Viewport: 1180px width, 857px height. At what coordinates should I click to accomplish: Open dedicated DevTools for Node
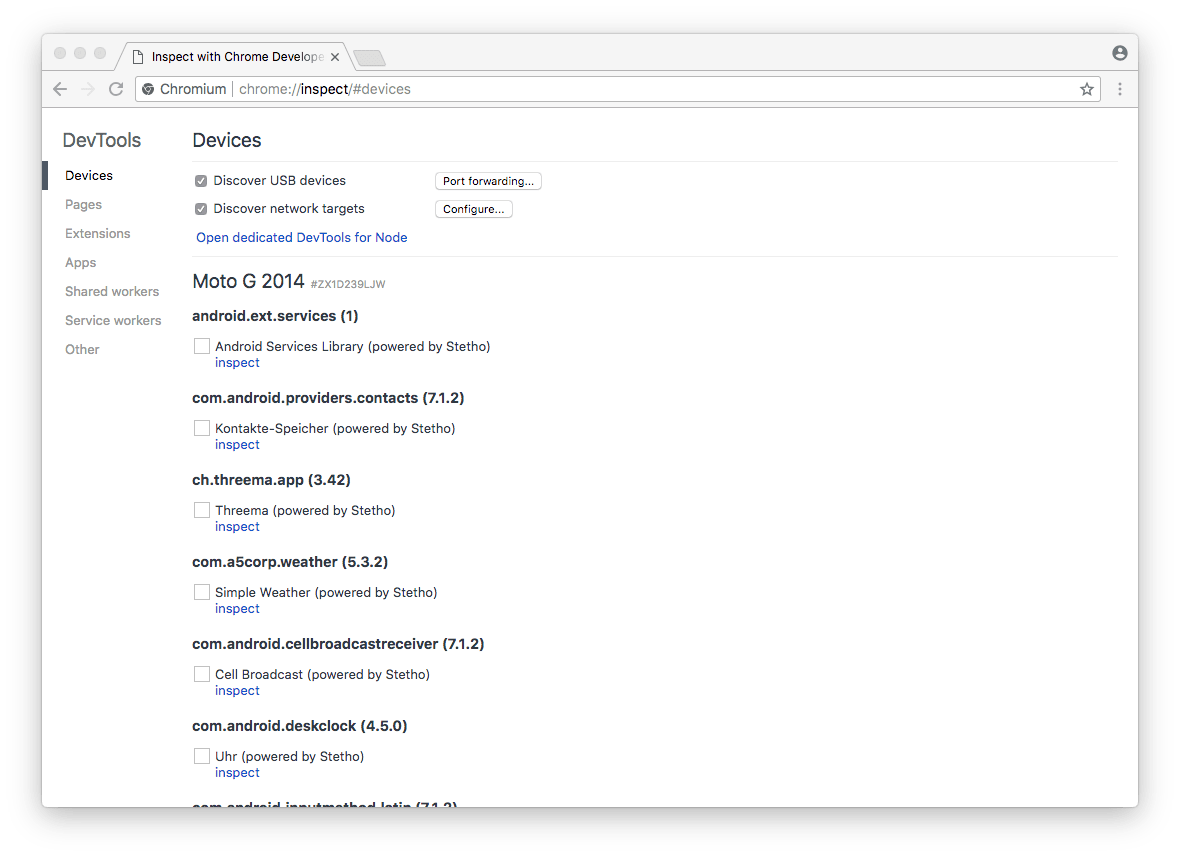301,238
